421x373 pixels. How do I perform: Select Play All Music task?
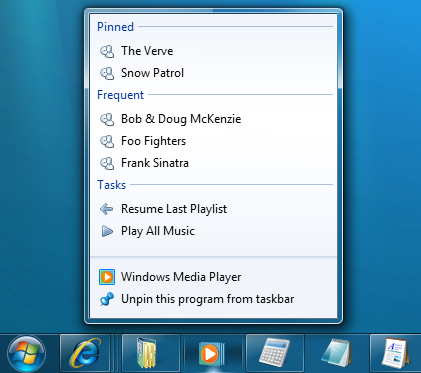pyautogui.click(x=213, y=231)
